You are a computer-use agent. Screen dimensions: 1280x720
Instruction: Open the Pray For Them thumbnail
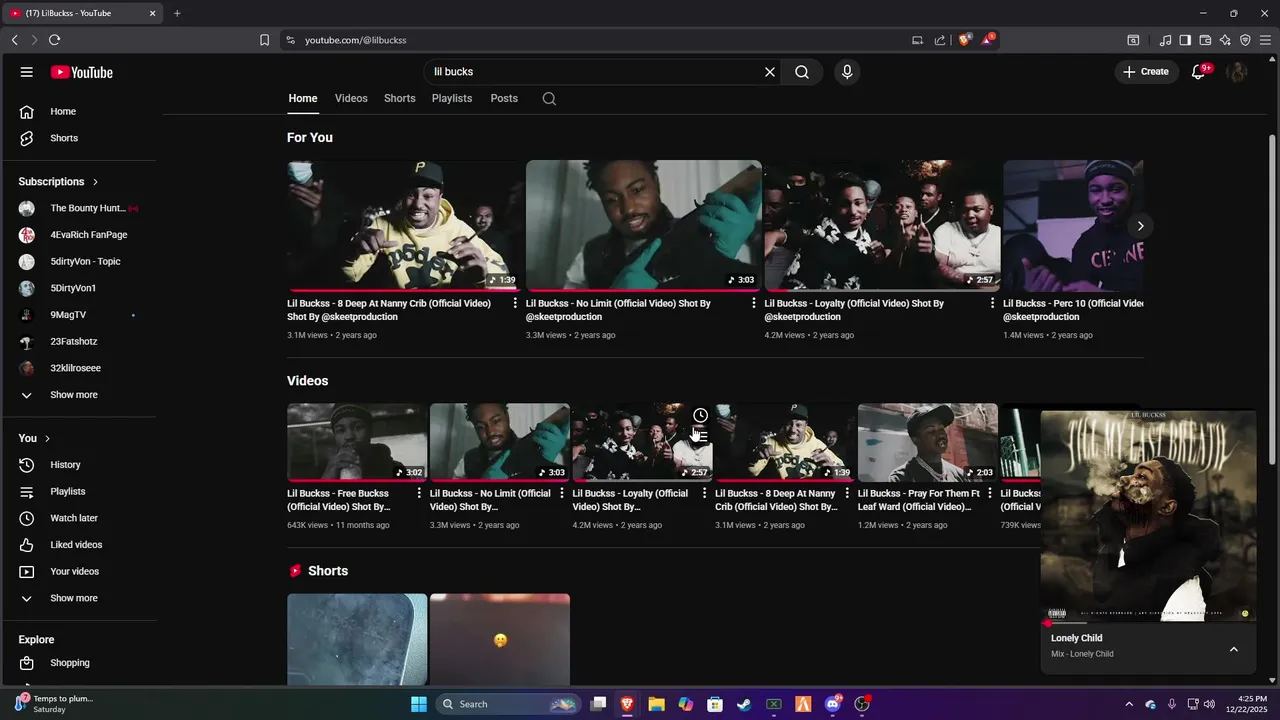pos(928,442)
